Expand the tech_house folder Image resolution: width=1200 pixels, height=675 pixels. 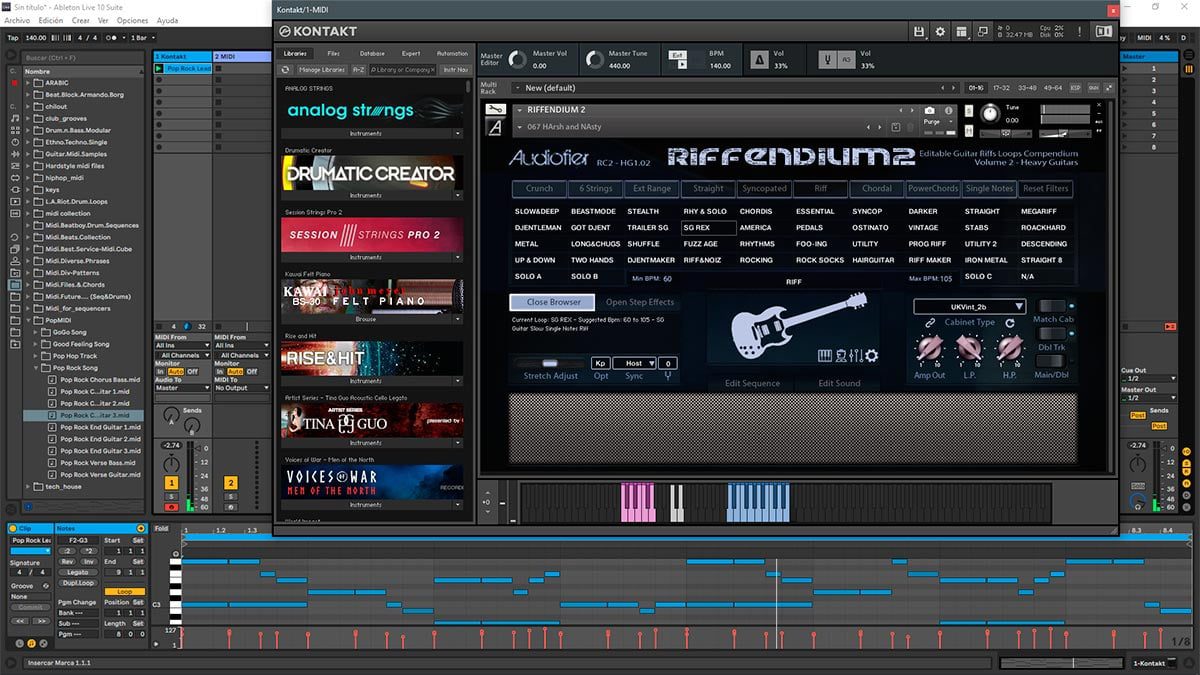point(30,486)
